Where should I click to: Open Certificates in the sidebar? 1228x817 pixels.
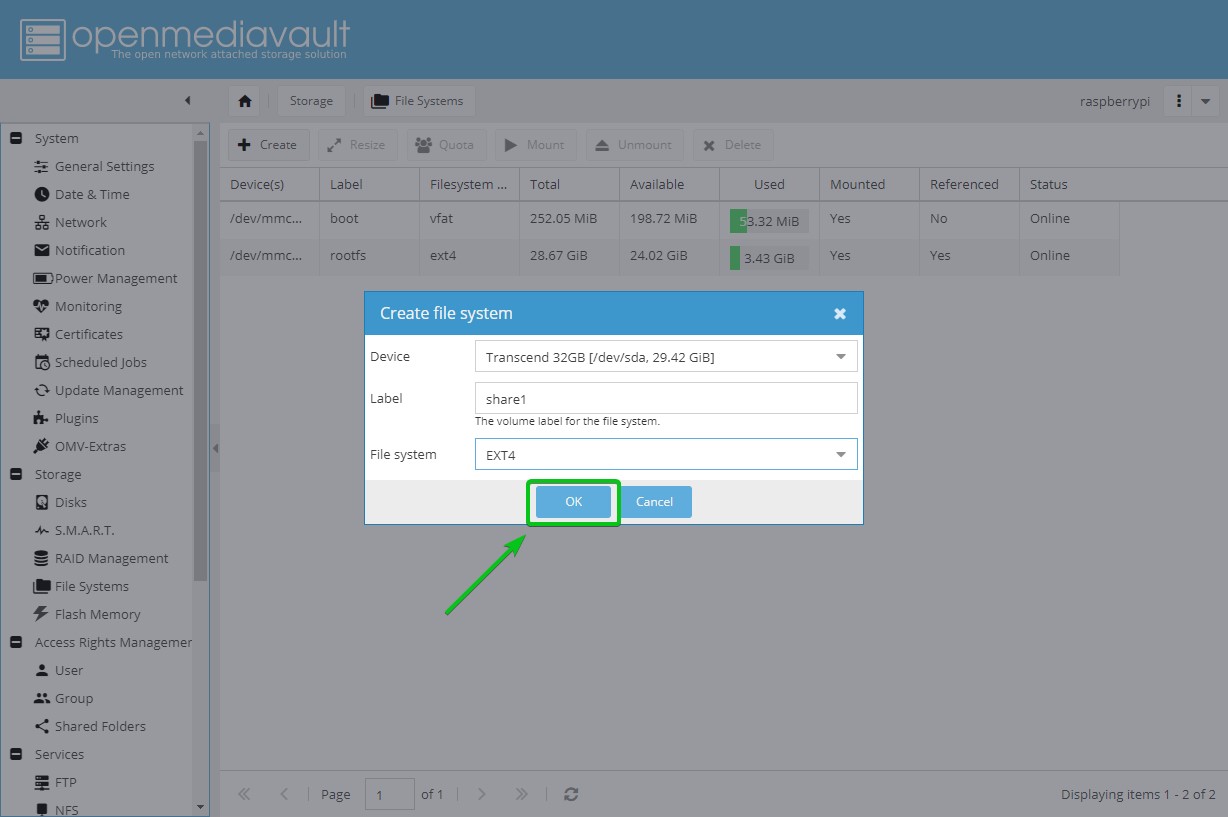point(88,334)
